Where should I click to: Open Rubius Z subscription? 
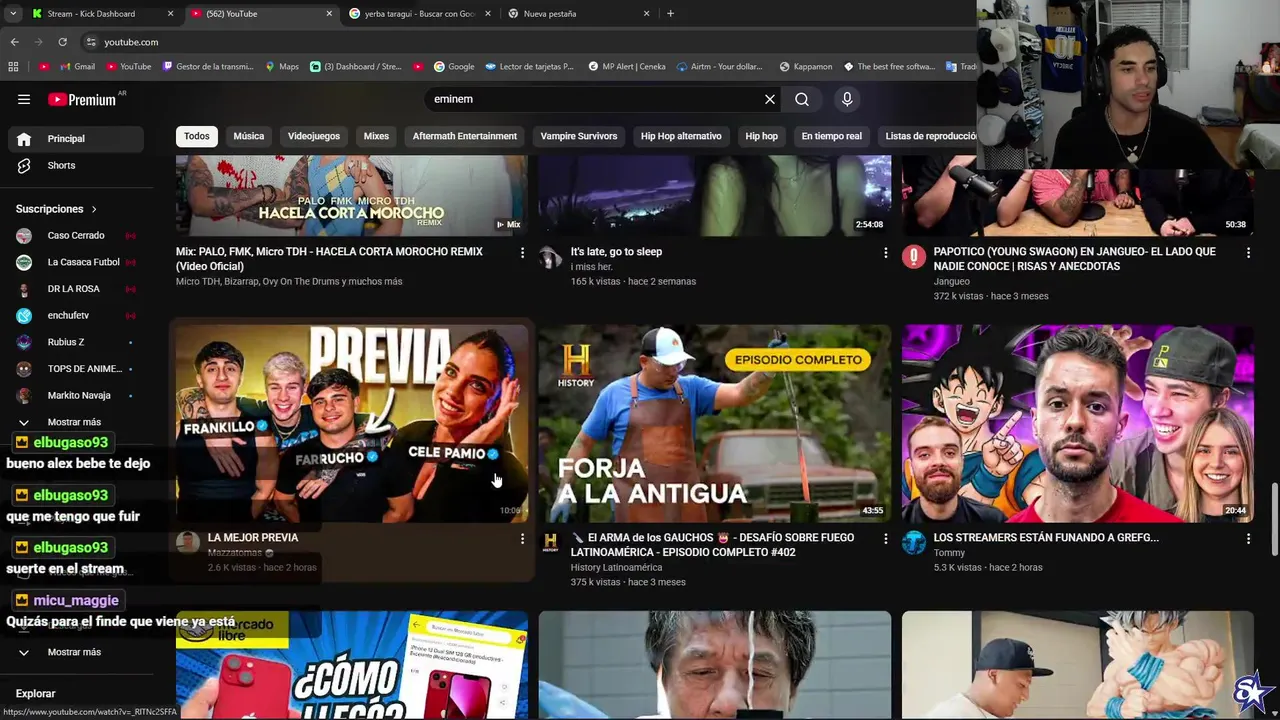coord(76,342)
